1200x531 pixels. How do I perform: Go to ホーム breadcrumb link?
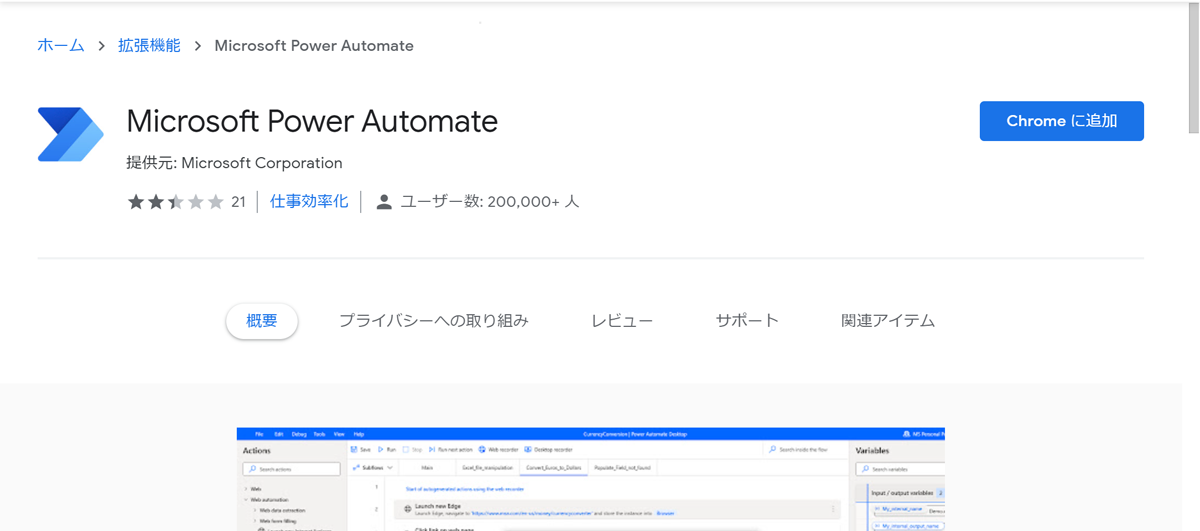click(x=61, y=46)
